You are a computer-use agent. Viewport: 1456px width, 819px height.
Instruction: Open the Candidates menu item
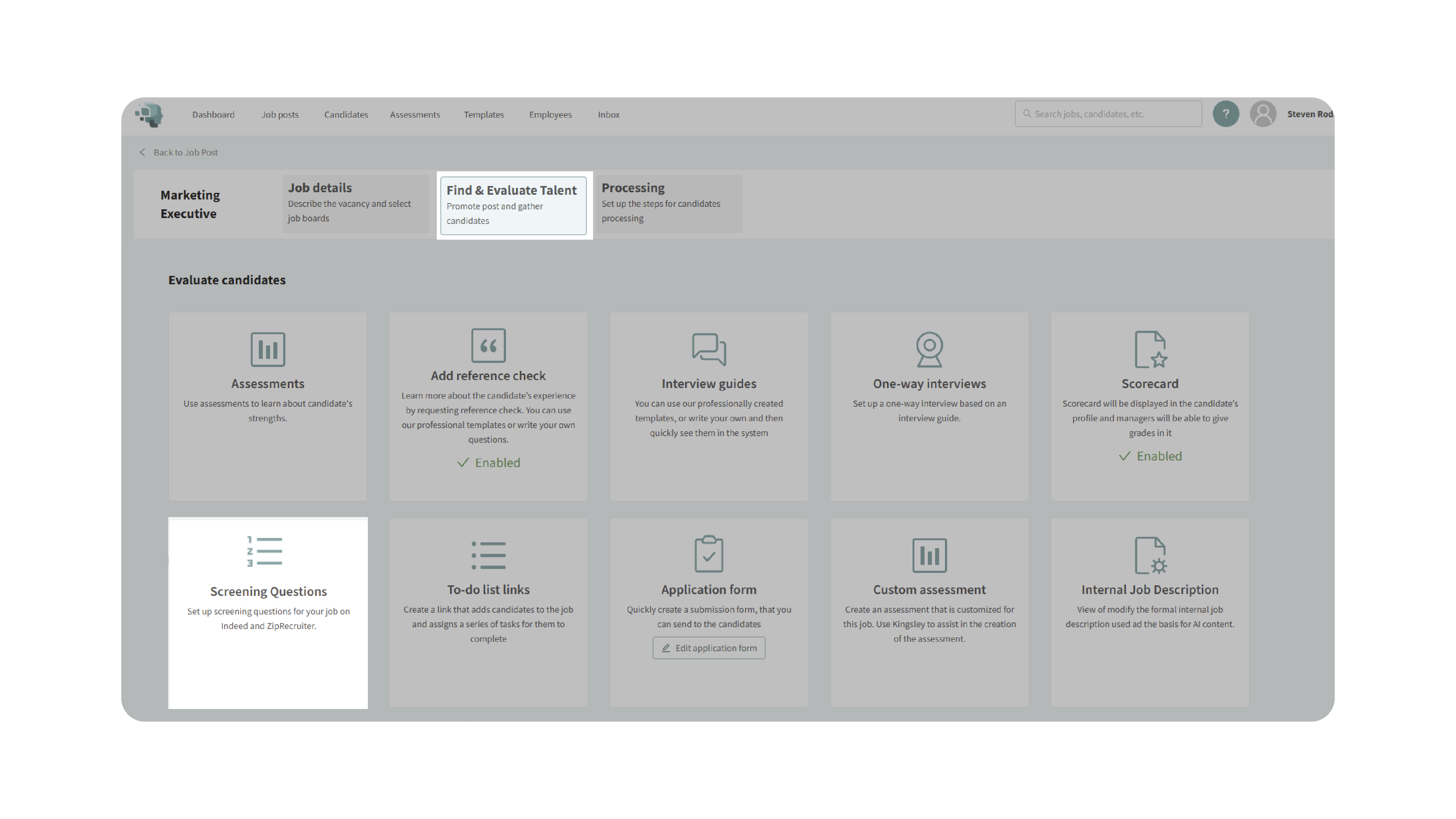pyautogui.click(x=346, y=115)
